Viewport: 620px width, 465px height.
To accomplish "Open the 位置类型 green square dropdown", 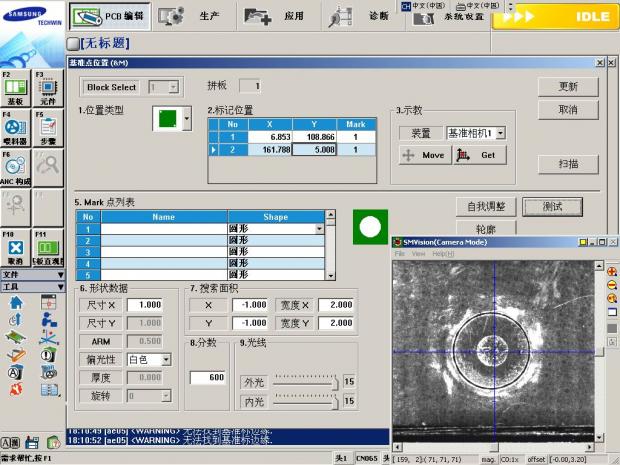I will pos(187,118).
